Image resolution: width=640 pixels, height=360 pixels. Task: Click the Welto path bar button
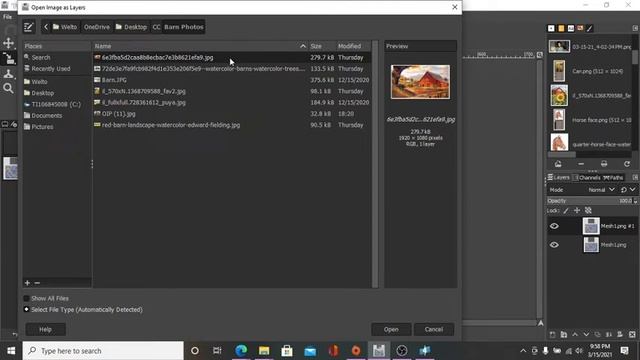coord(65,27)
